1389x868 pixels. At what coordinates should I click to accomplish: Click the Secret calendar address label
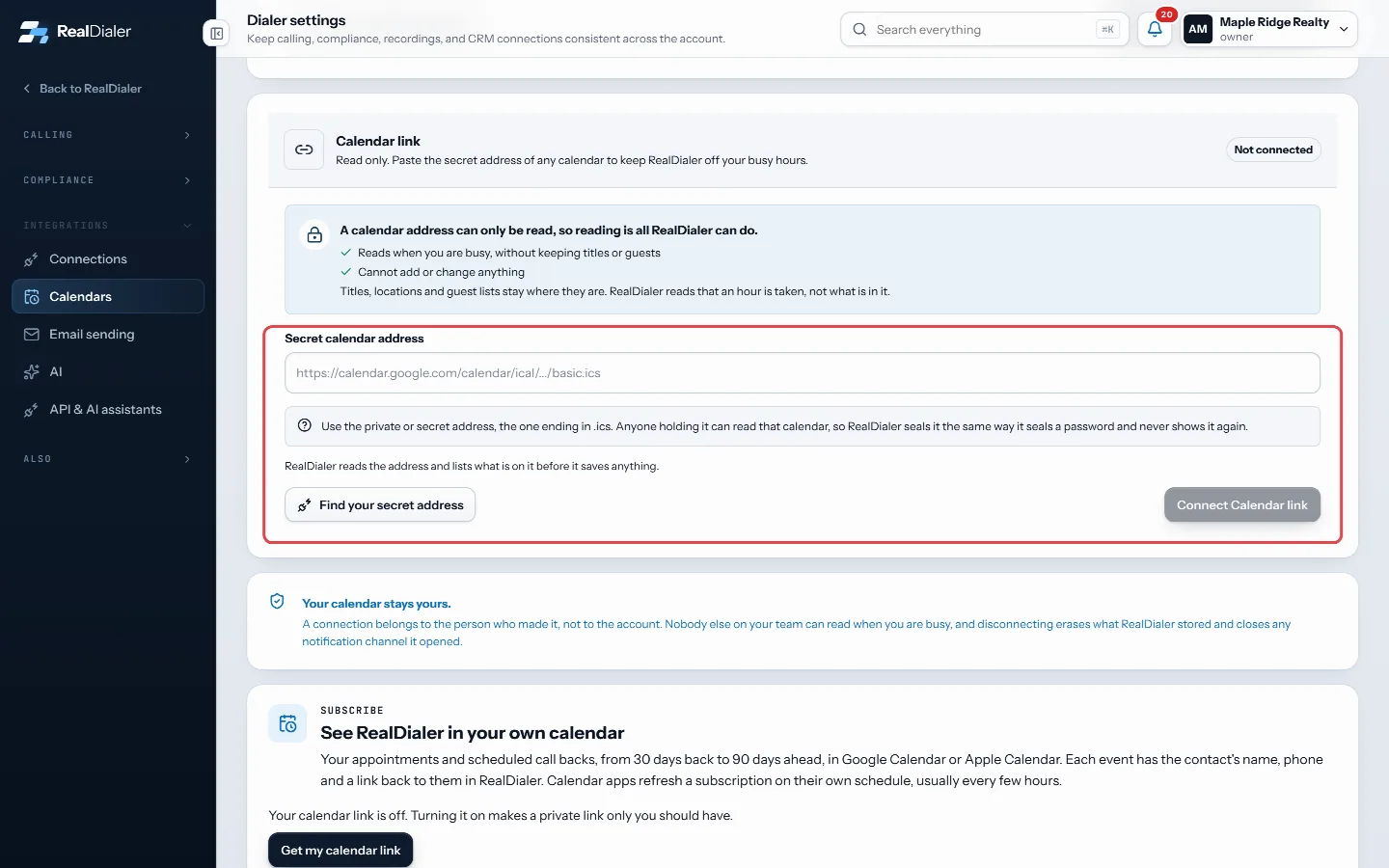354,339
